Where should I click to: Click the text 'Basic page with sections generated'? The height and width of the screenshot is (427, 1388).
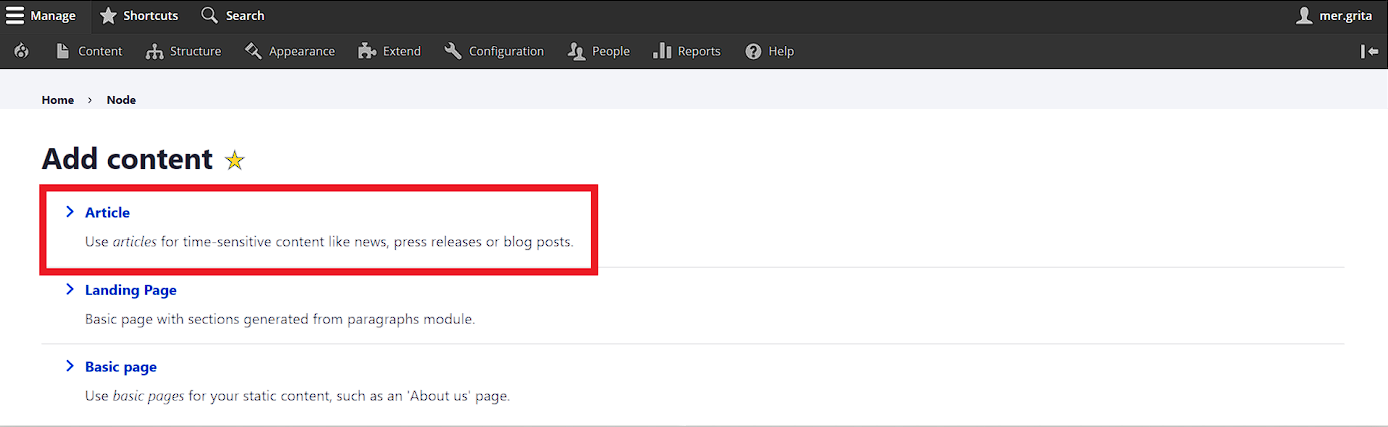280,319
